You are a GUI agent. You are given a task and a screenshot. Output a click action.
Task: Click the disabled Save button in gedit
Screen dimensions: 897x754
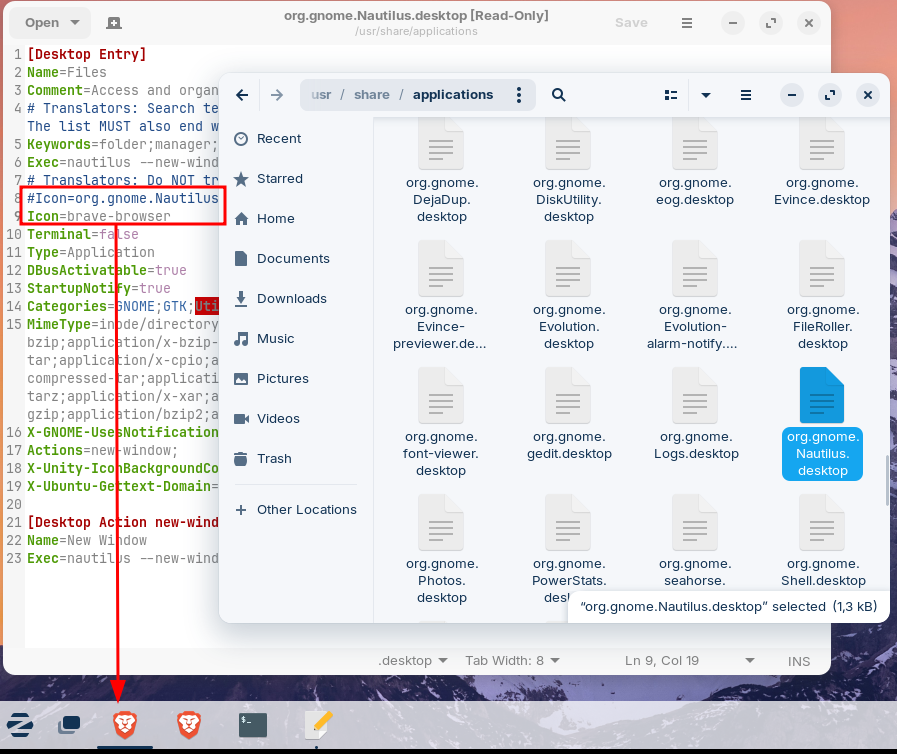(x=631, y=23)
